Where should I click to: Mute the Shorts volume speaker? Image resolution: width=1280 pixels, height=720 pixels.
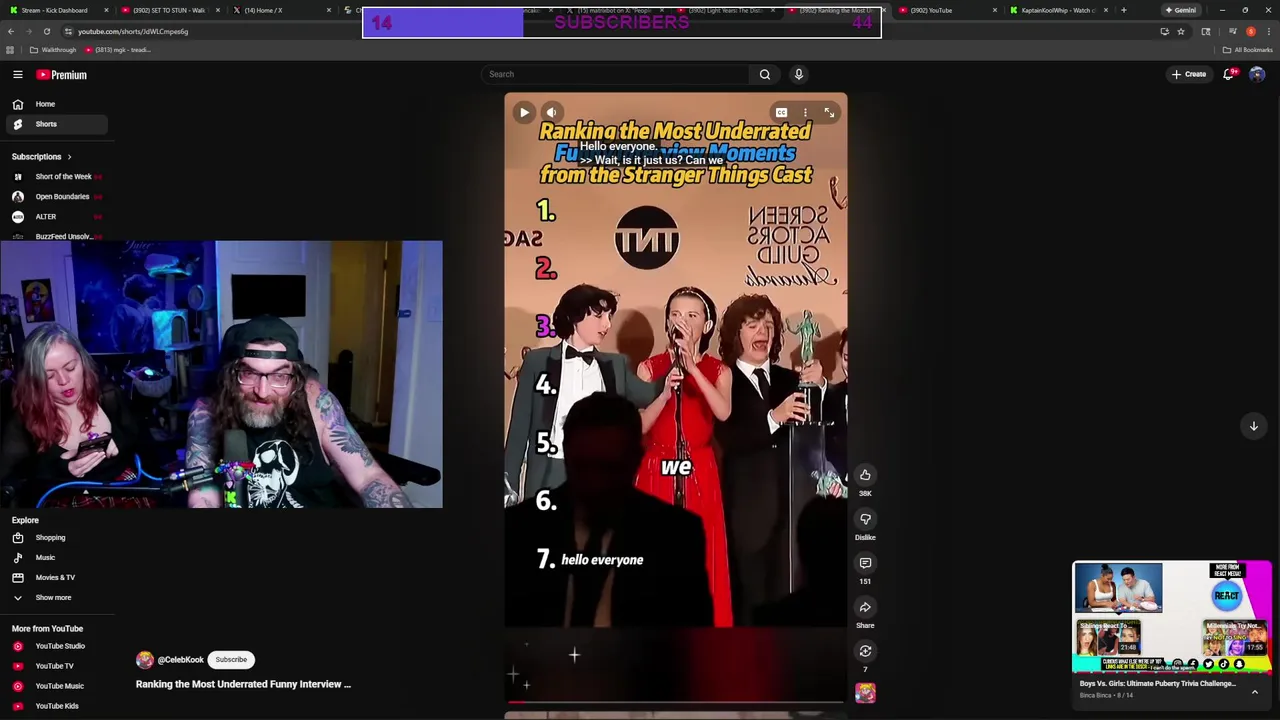coord(551,112)
